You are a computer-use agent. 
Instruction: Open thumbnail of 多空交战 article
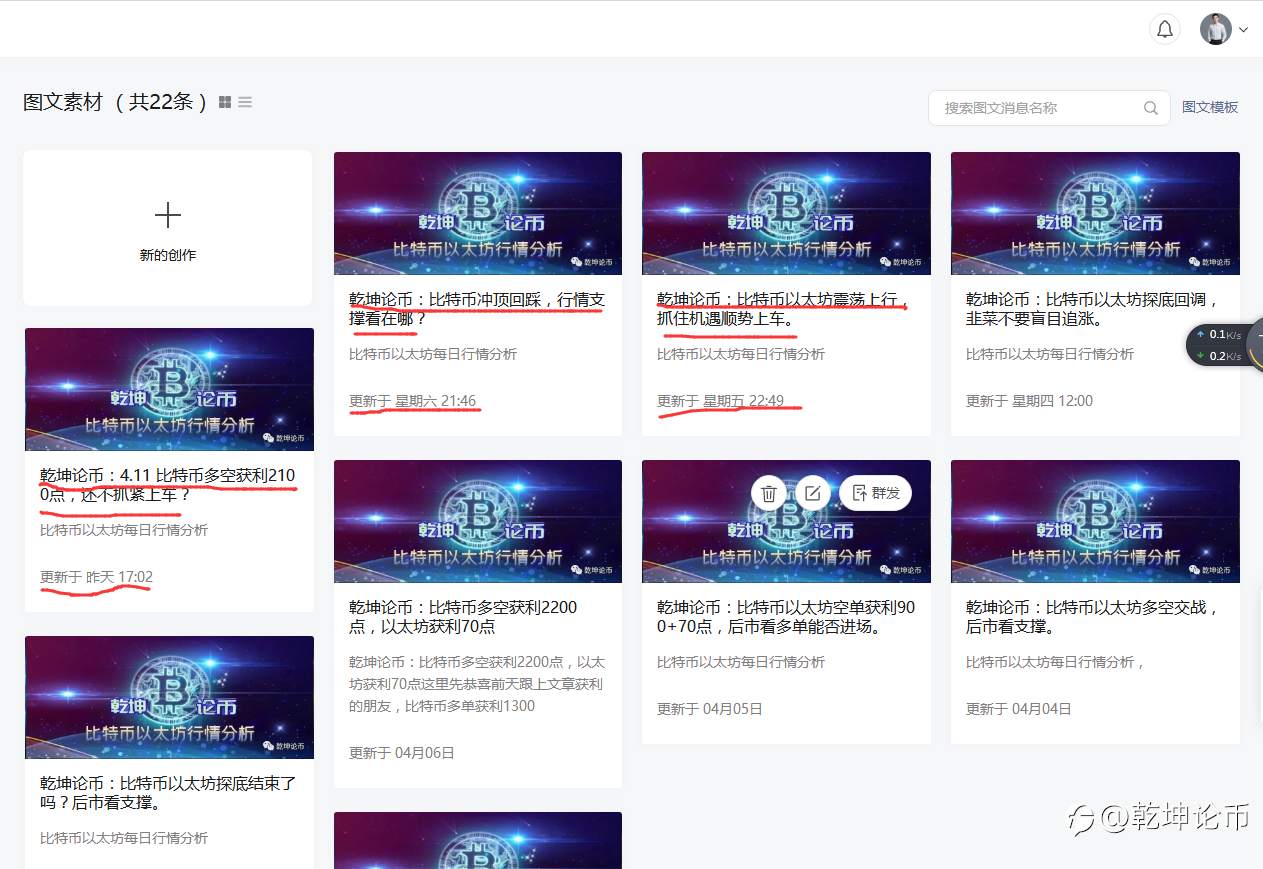tap(1095, 521)
